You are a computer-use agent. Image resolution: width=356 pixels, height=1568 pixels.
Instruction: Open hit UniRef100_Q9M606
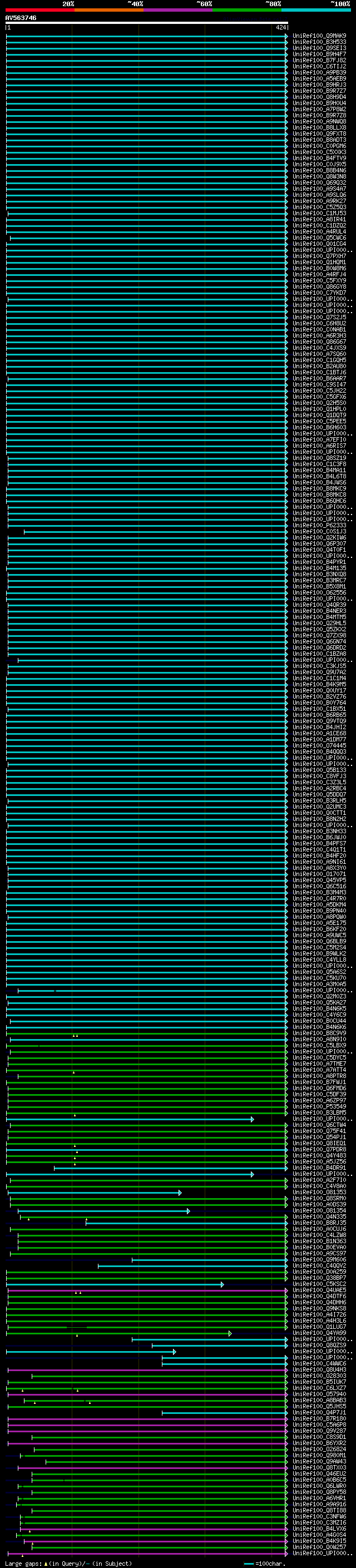[x=319, y=1259]
